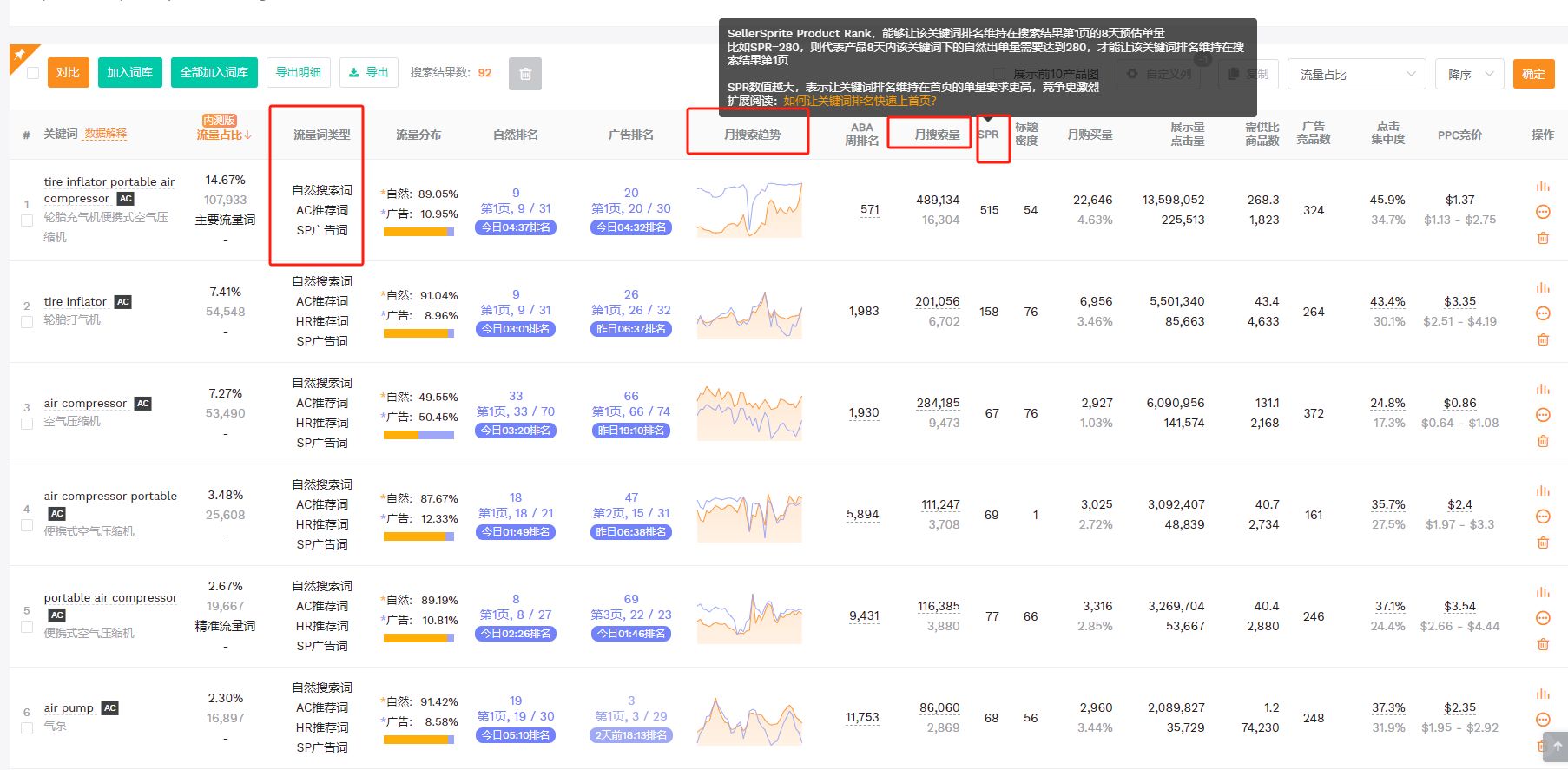Click the orange 对比 button
The height and width of the screenshot is (770, 1568).
pyautogui.click(x=69, y=73)
